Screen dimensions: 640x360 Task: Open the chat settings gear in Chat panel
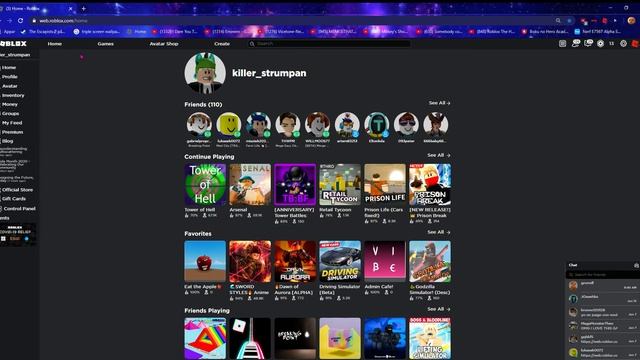pyautogui.click(x=636, y=265)
